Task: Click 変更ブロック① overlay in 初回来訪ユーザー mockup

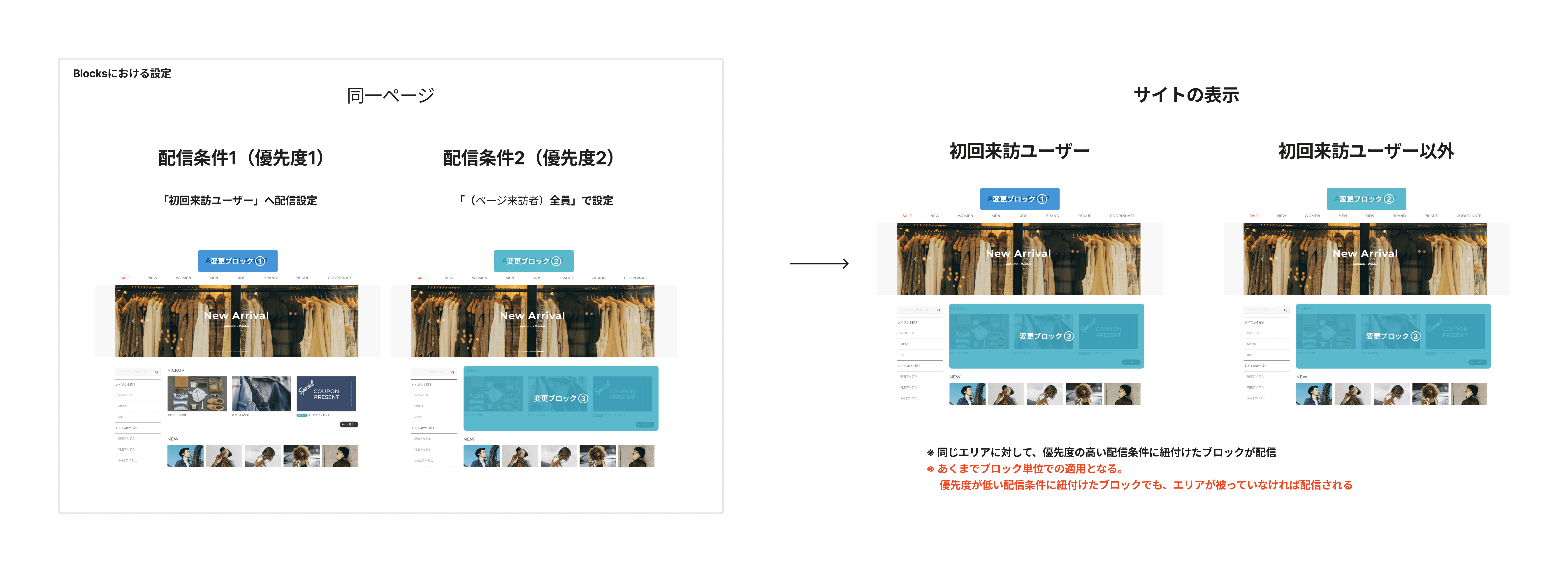Action: coord(1020,199)
